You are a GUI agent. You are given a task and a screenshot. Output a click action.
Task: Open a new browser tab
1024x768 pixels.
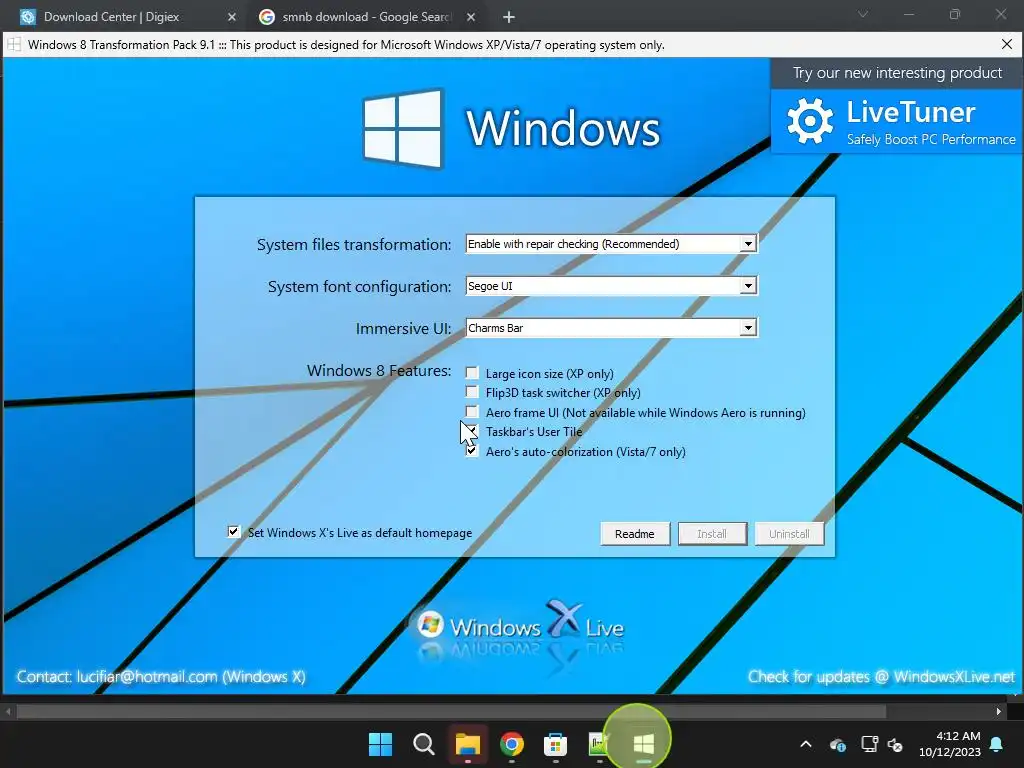click(x=509, y=17)
